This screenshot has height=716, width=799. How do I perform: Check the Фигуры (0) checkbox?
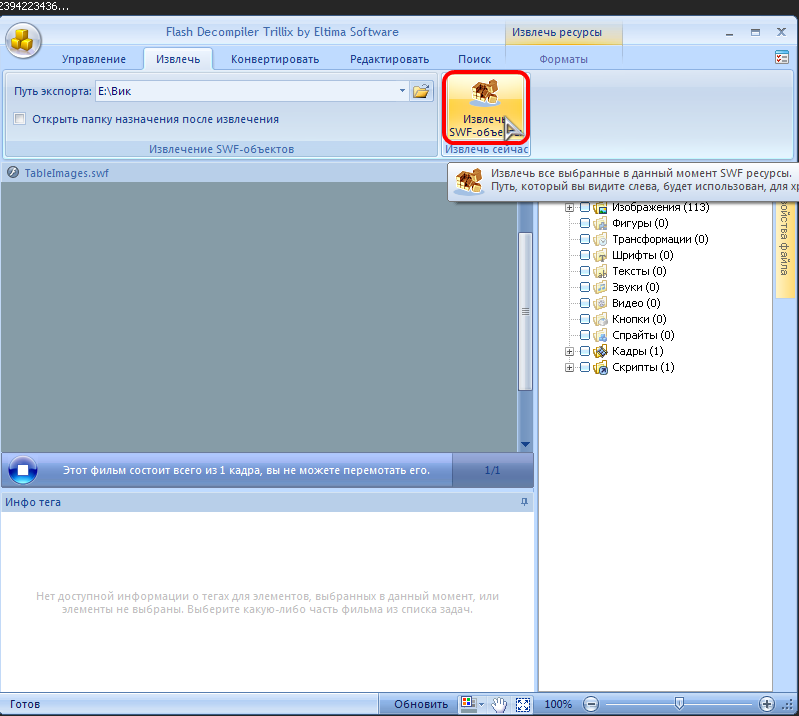click(x=585, y=223)
